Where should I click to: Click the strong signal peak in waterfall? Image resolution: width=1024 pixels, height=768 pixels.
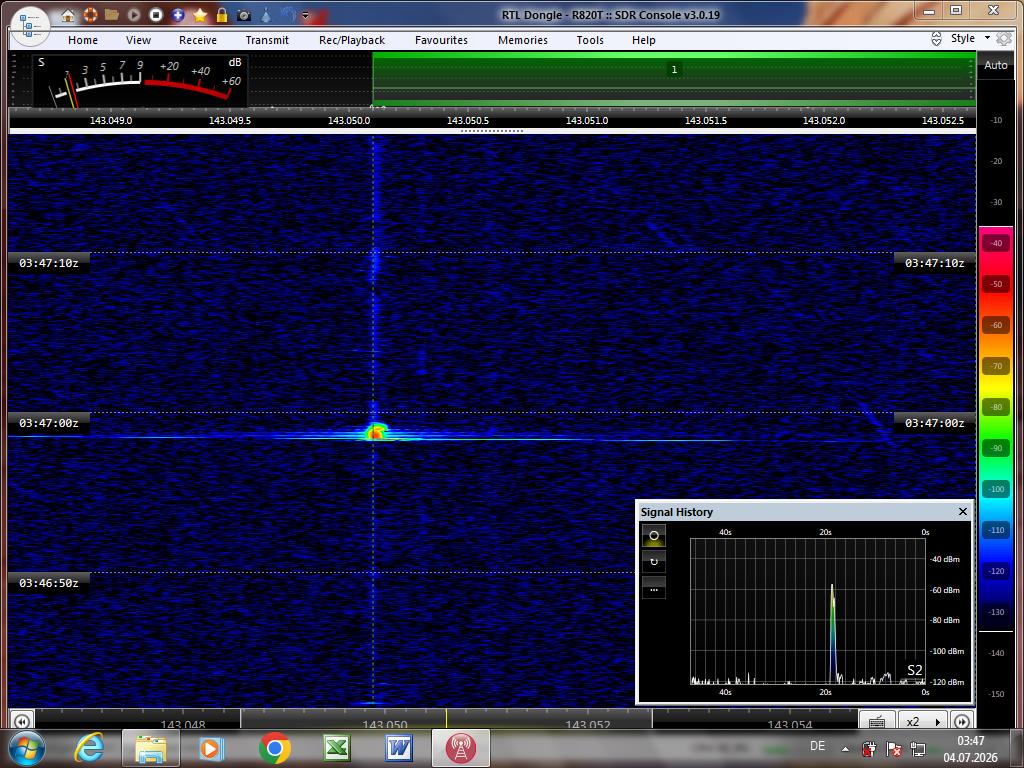[x=376, y=432]
